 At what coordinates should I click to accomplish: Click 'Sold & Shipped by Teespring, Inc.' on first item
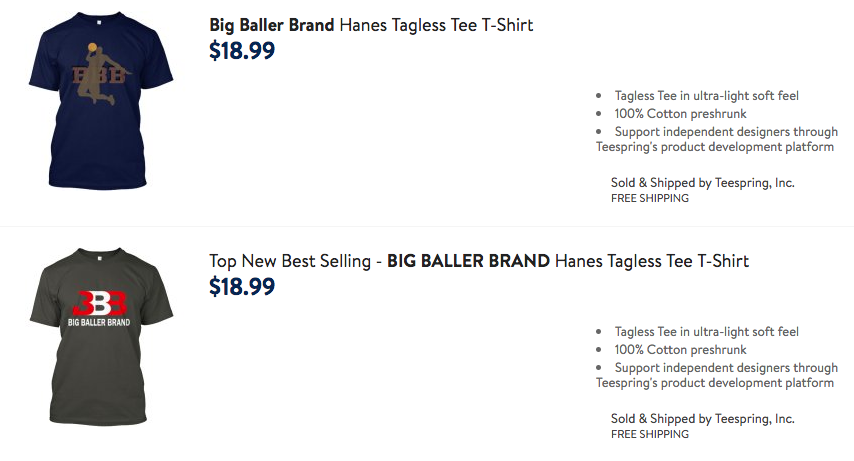tap(703, 183)
